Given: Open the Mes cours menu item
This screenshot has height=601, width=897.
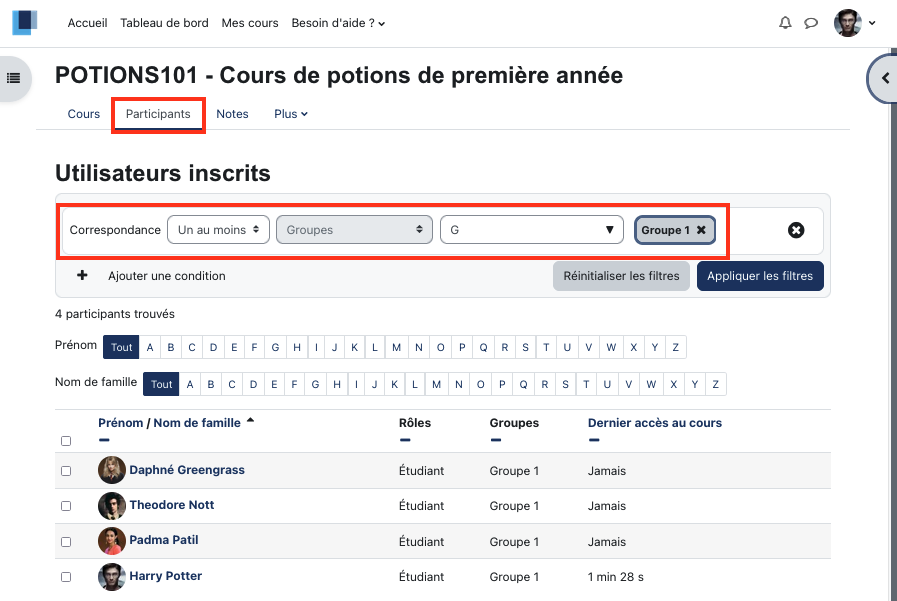Looking at the screenshot, I should coord(250,23).
